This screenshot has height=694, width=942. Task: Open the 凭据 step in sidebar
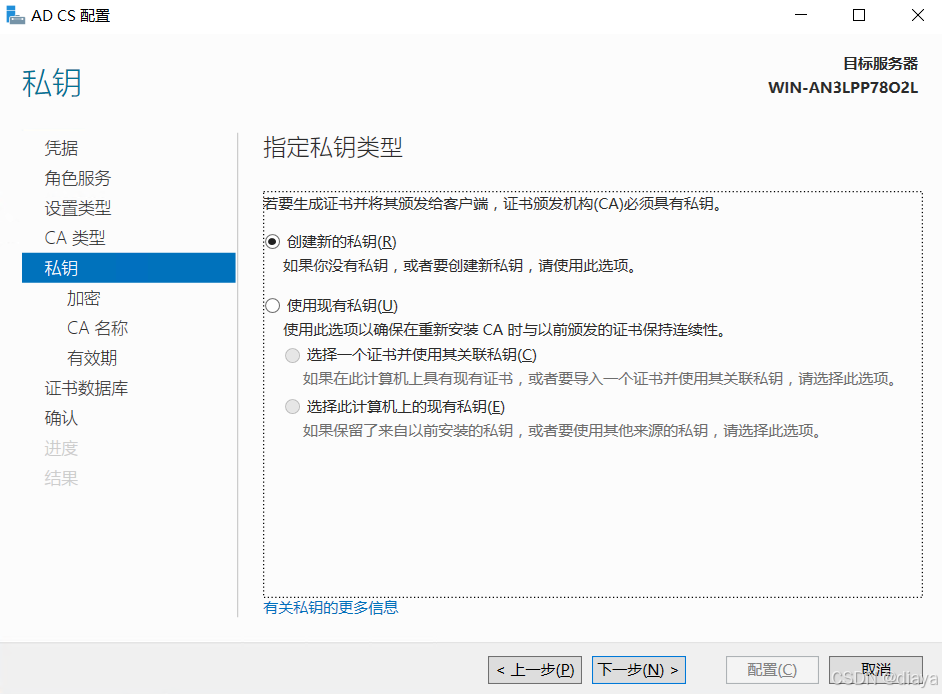[x=61, y=148]
